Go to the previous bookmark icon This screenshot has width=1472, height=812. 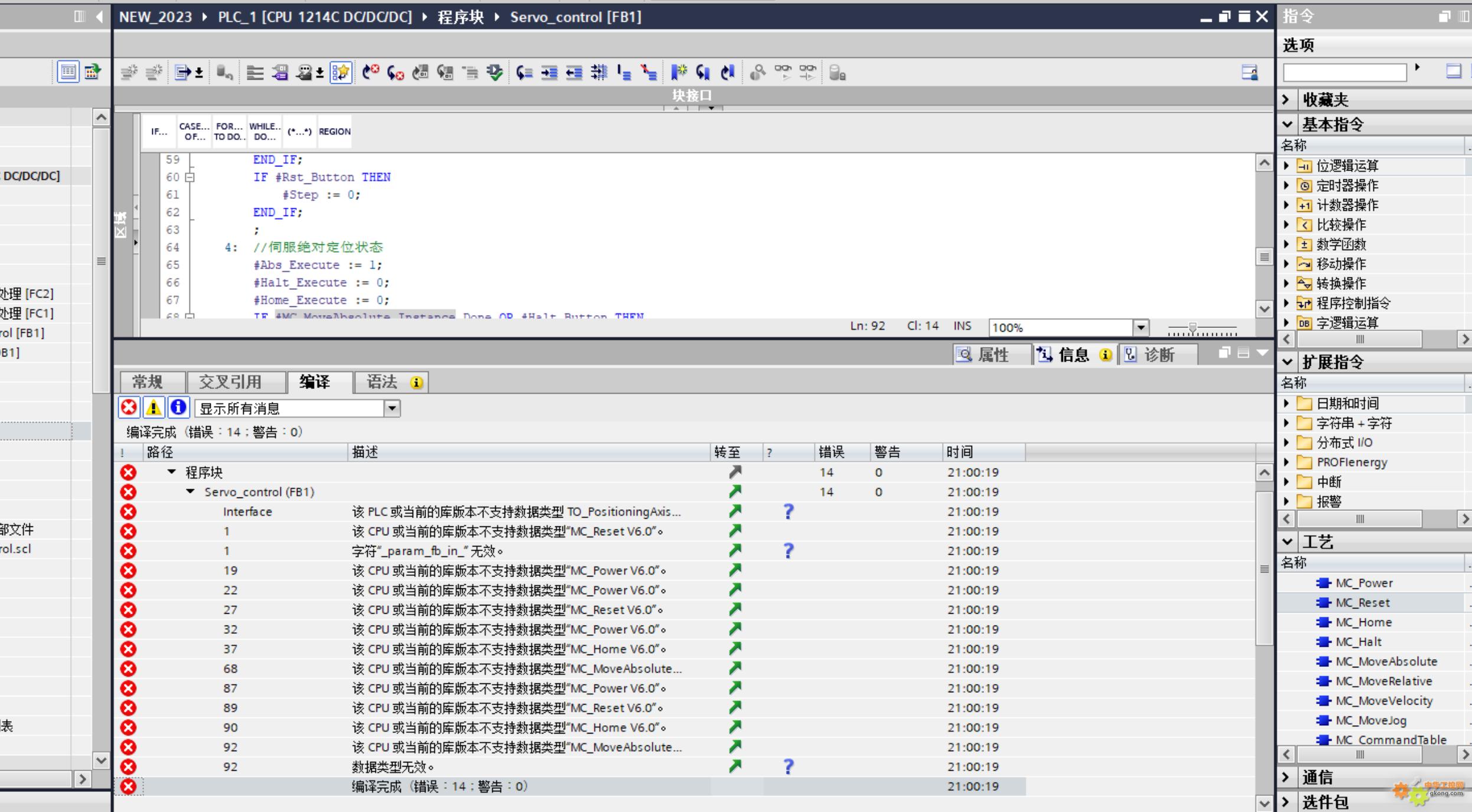pos(728,73)
